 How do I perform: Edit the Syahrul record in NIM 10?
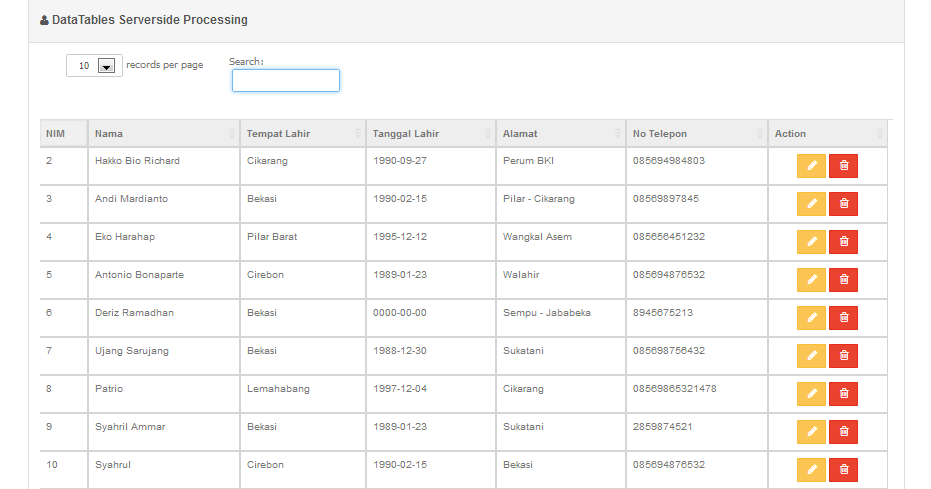coord(811,469)
